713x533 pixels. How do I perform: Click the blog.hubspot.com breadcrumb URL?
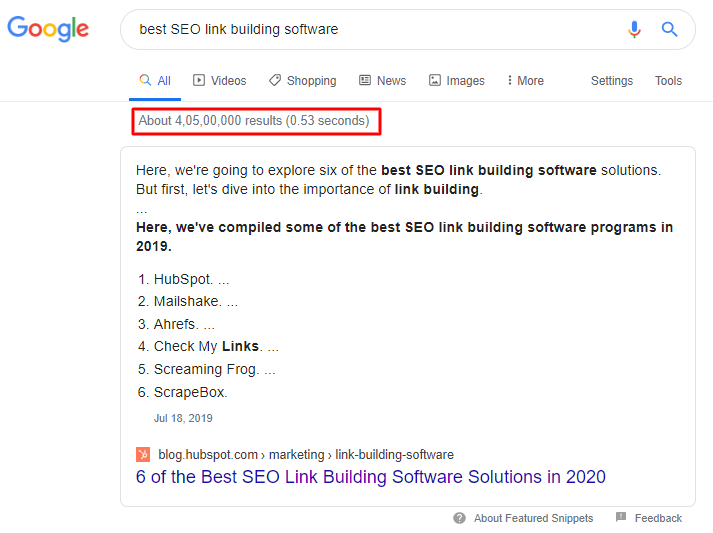tap(306, 455)
